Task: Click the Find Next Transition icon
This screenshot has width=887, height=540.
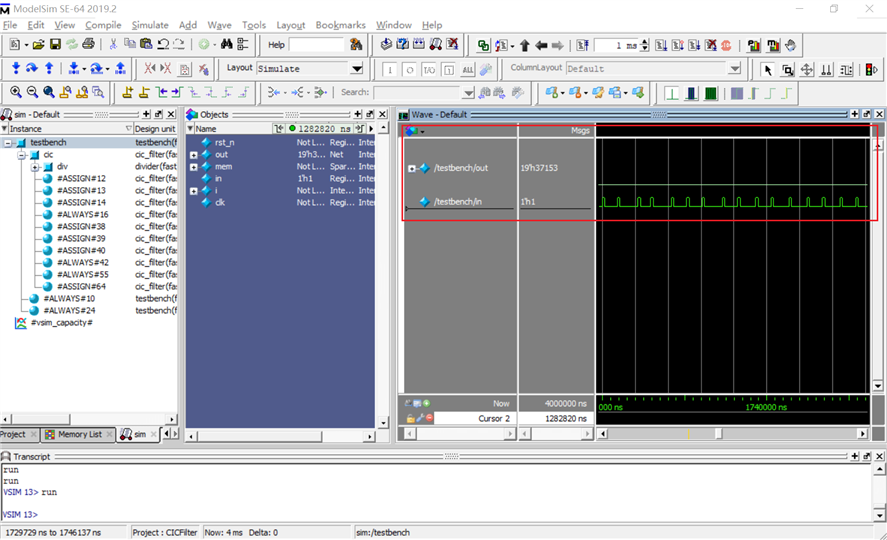Action: [x=176, y=92]
